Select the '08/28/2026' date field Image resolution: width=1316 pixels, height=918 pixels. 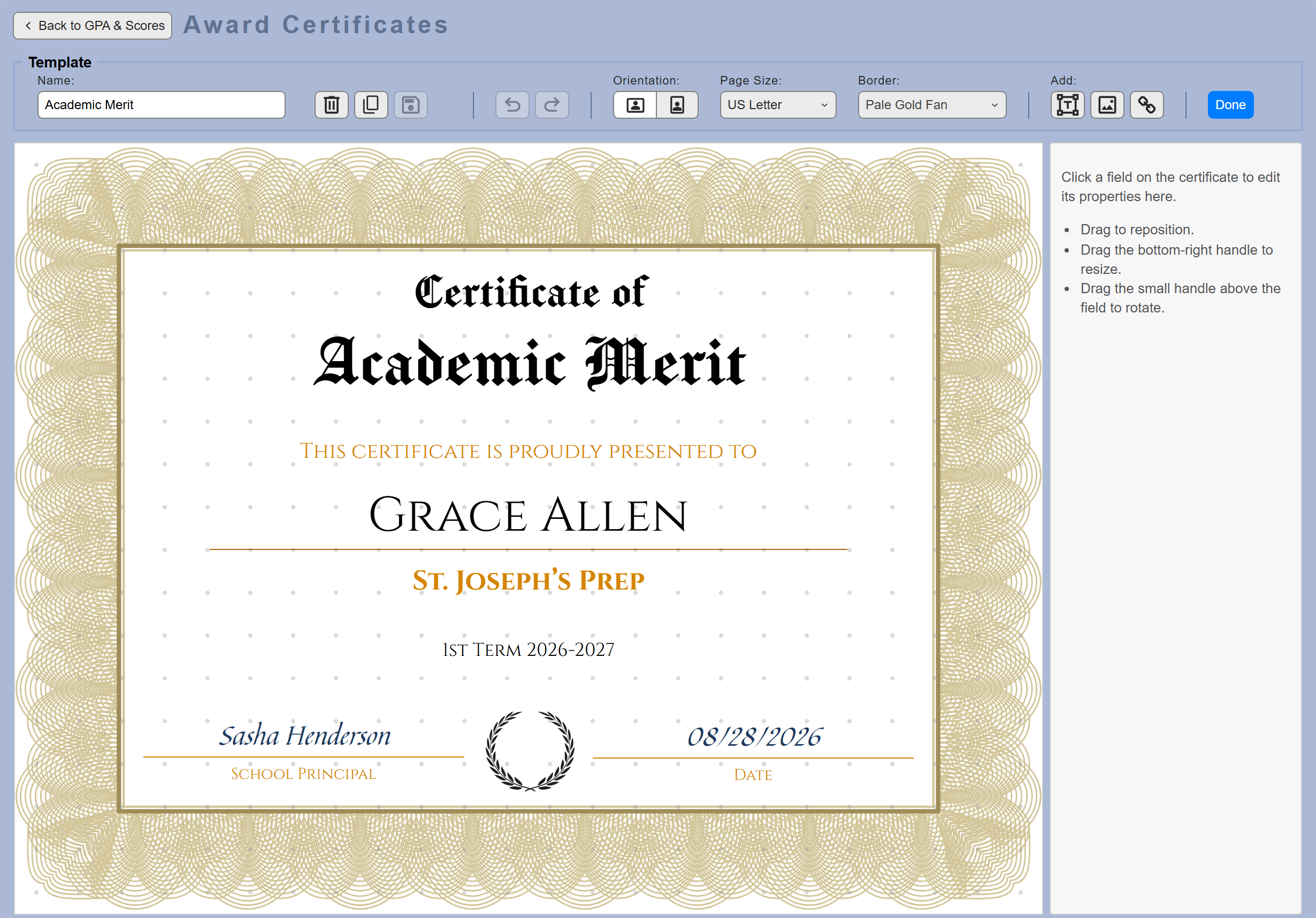(x=754, y=737)
